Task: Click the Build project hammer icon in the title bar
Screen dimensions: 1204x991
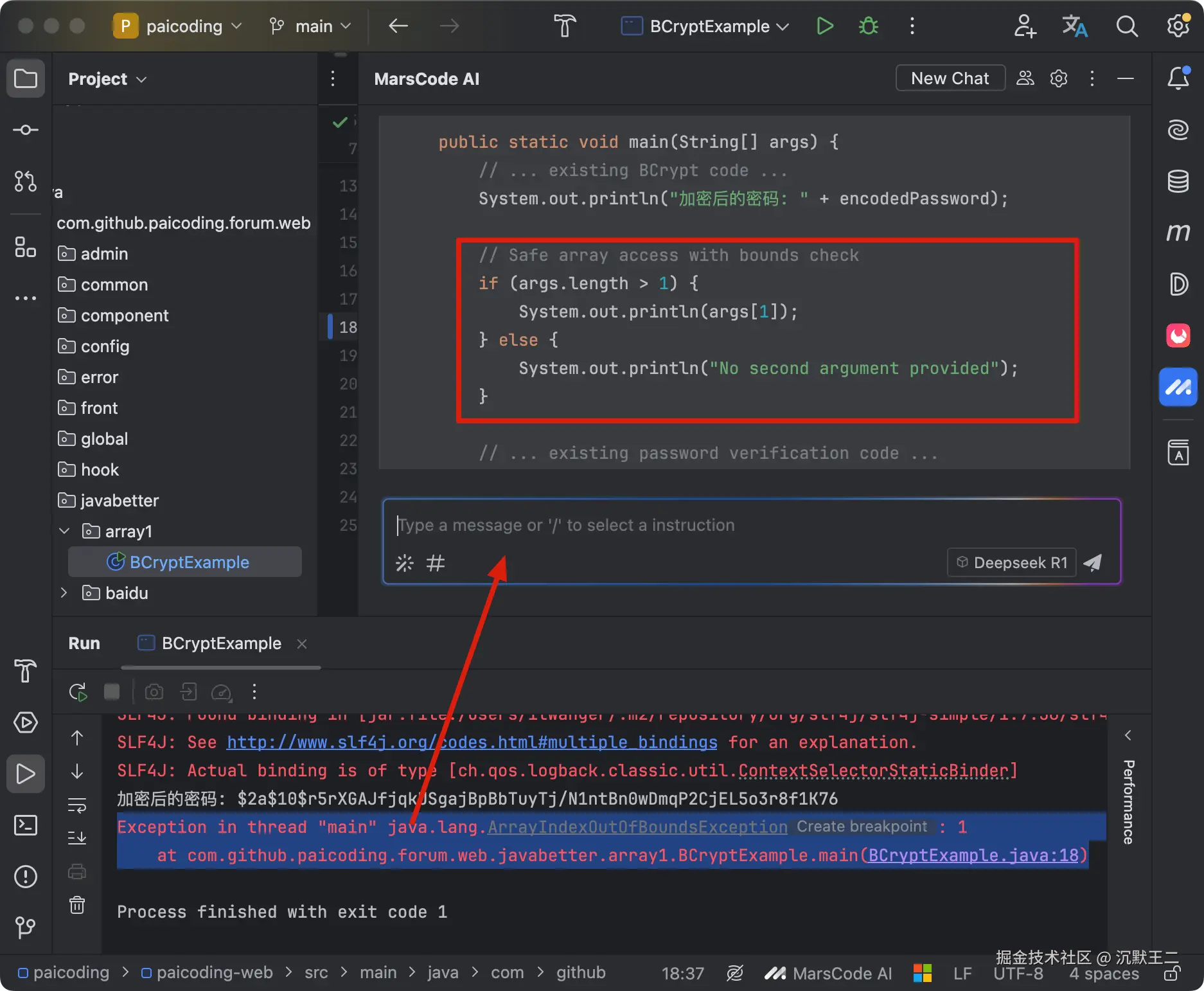Action: [x=565, y=26]
